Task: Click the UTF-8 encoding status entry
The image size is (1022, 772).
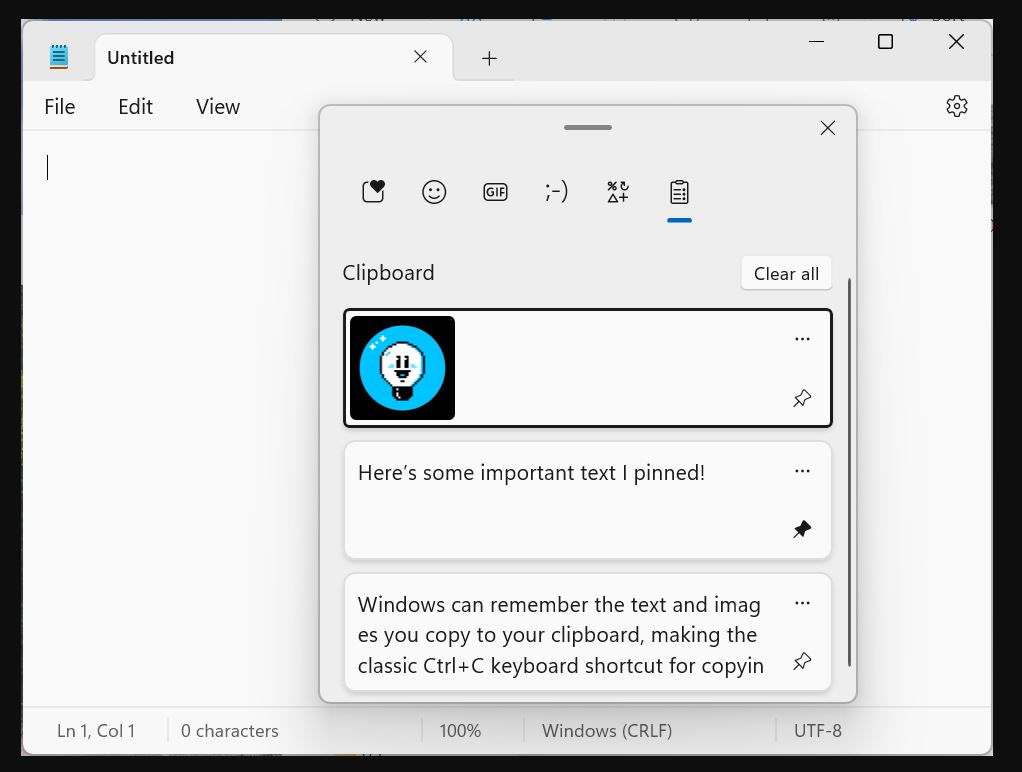Action: tap(817, 731)
